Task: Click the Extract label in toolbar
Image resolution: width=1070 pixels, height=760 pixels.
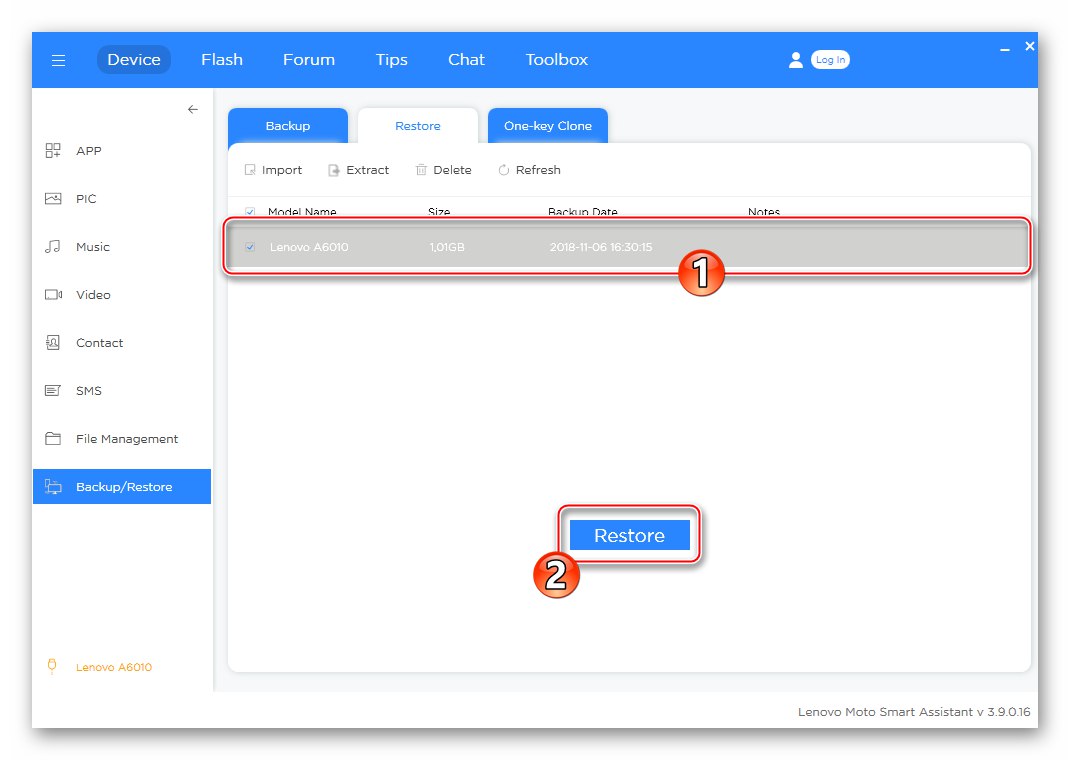Action: coord(368,170)
